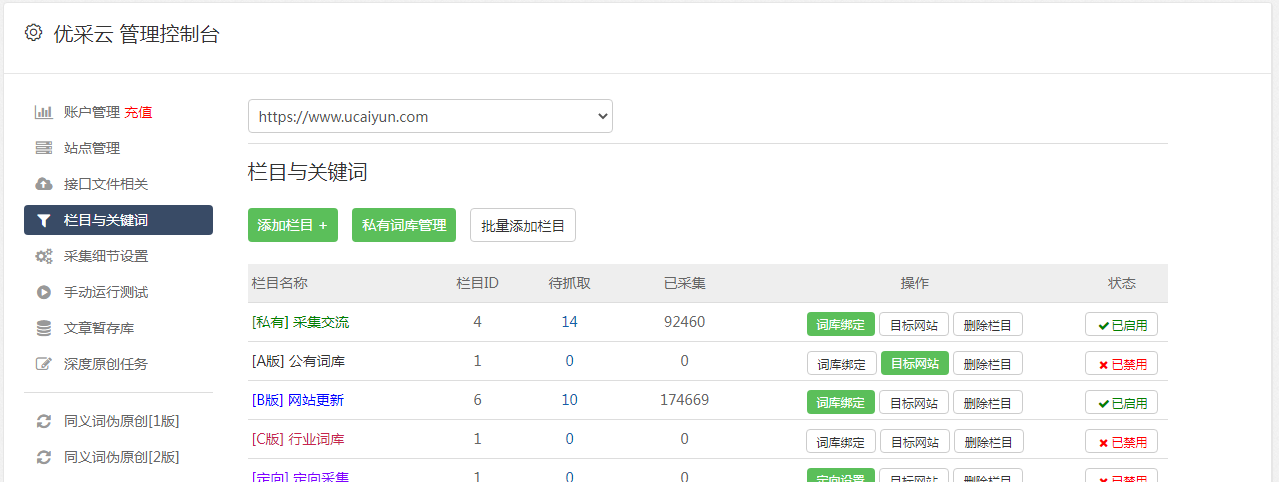The image size is (1279, 482).
Task: Click 目标网站 for the 网站更新 row
Action: pos(914,401)
